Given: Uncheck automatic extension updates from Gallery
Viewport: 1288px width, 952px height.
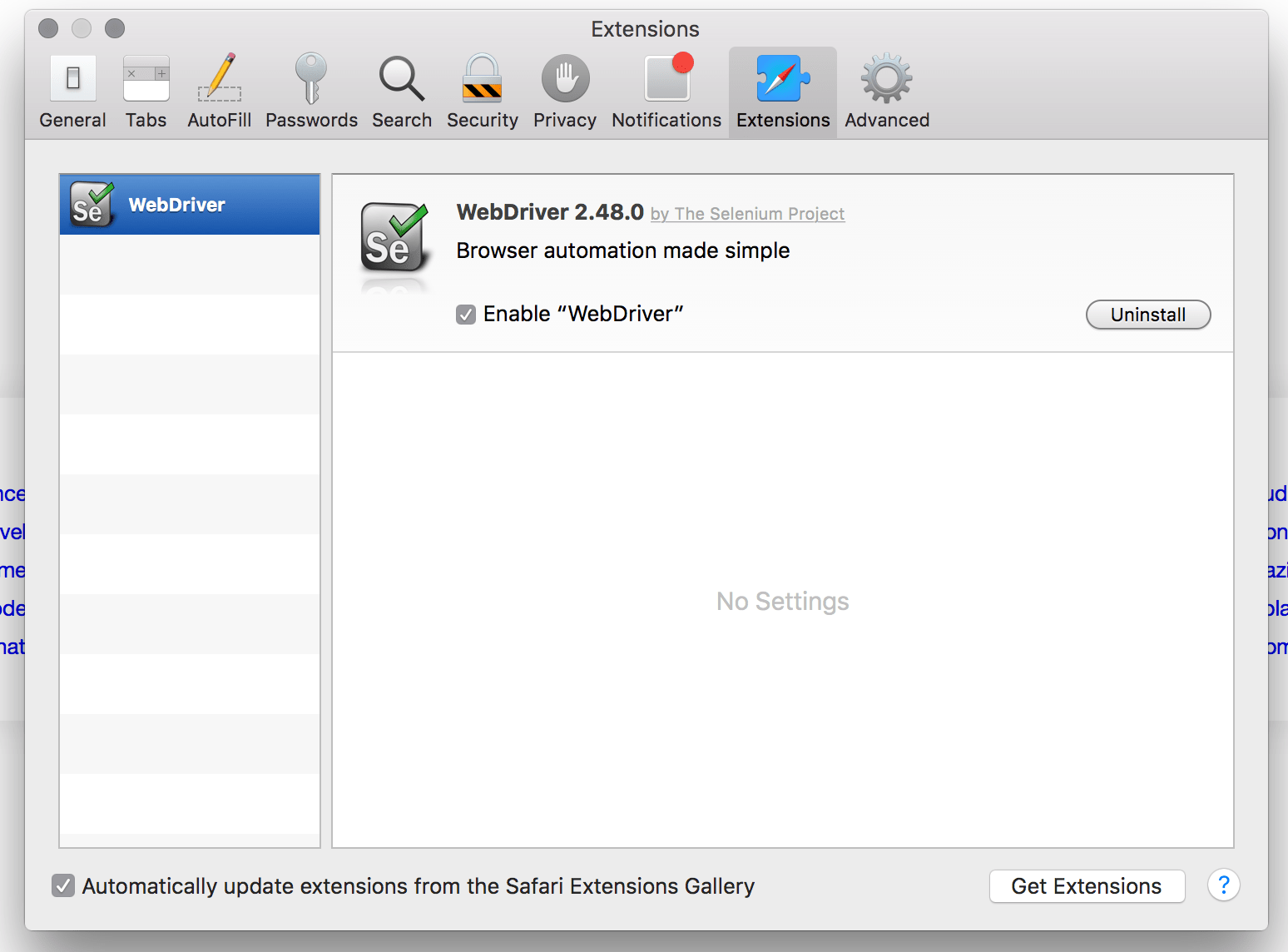Looking at the screenshot, I should (63, 885).
